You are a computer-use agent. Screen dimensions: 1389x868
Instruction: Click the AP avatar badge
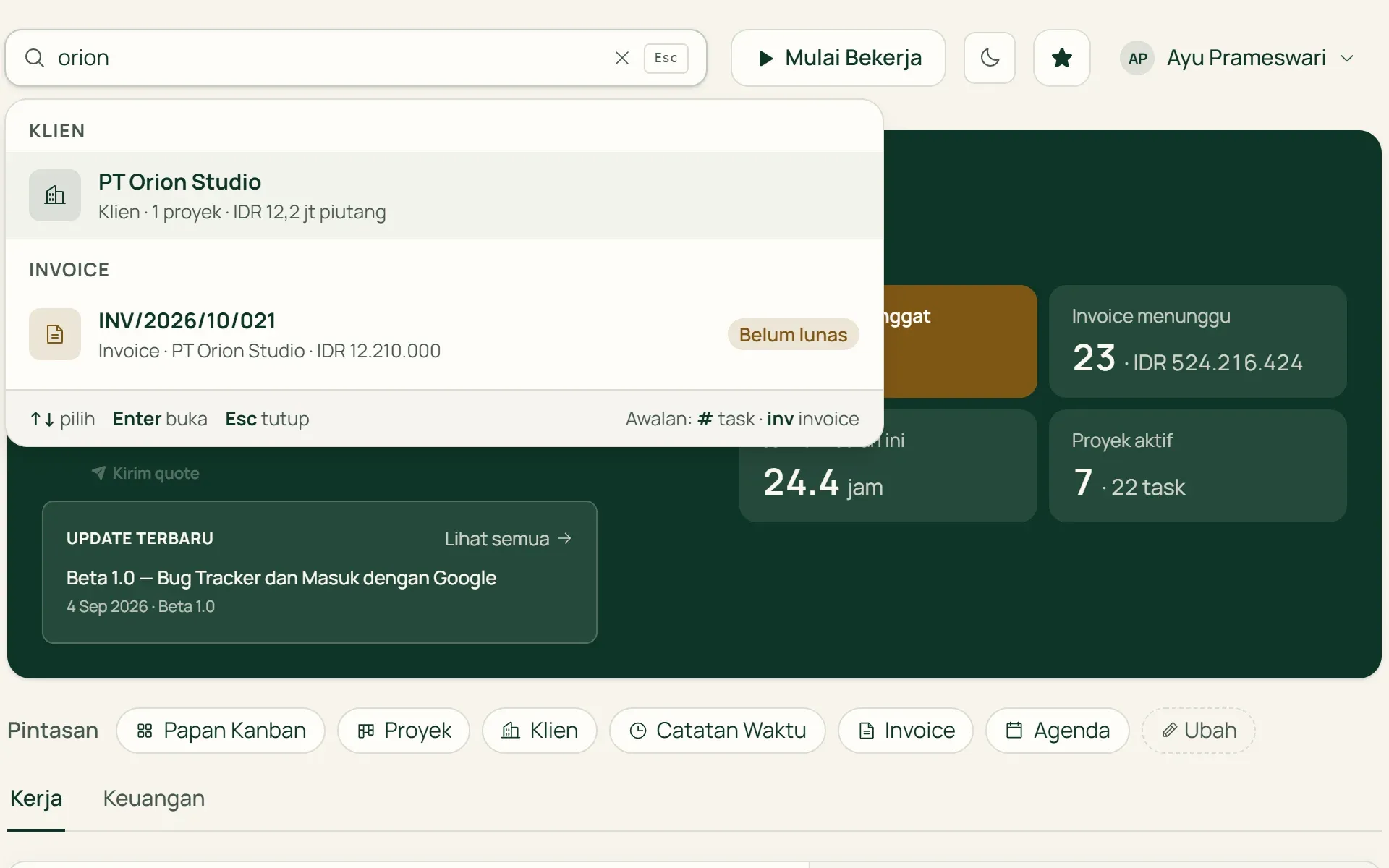click(x=1138, y=58)
